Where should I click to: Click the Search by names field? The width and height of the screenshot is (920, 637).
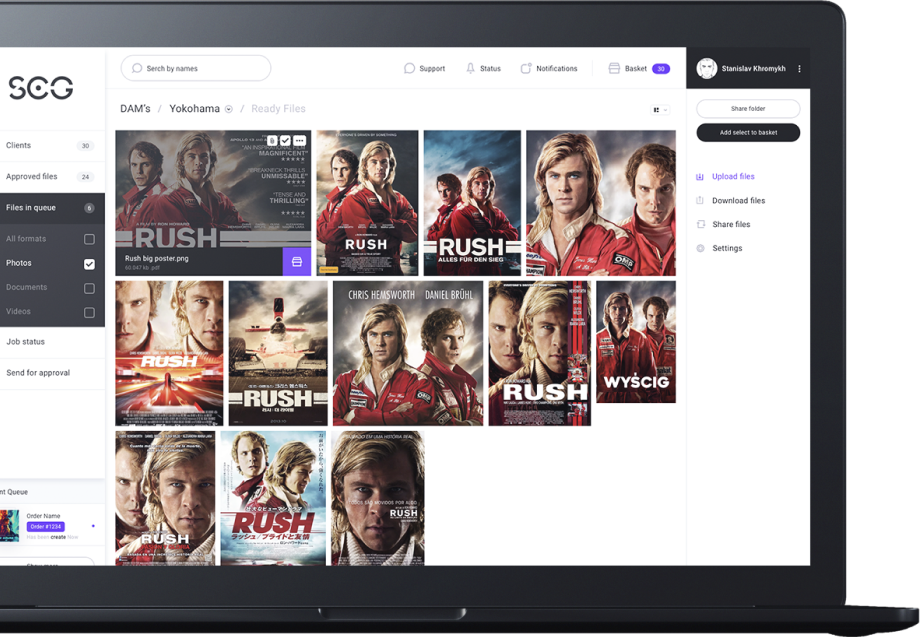point(196,68)
